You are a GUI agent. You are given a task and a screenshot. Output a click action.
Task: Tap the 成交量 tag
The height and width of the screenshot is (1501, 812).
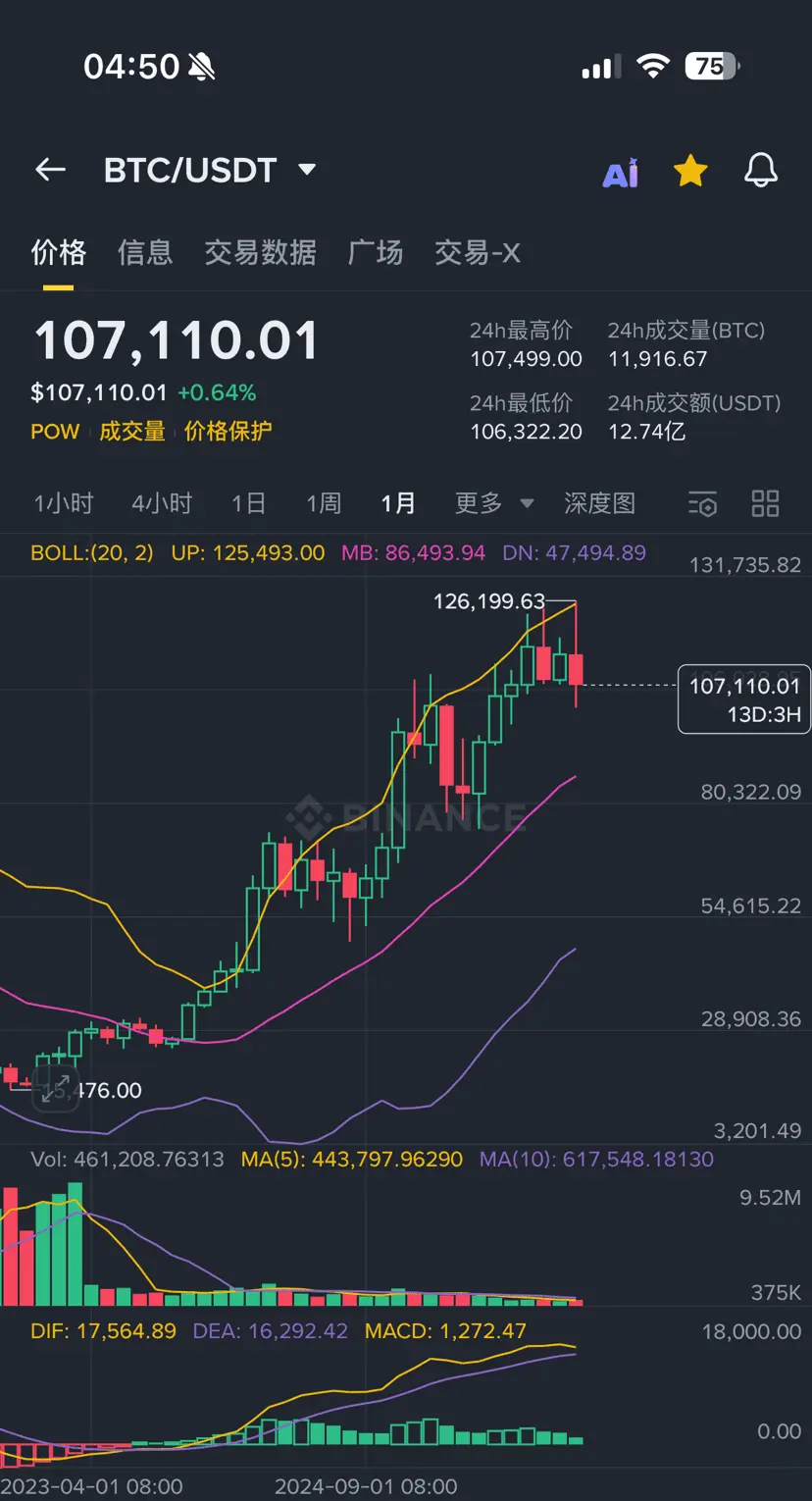(131, 432)
